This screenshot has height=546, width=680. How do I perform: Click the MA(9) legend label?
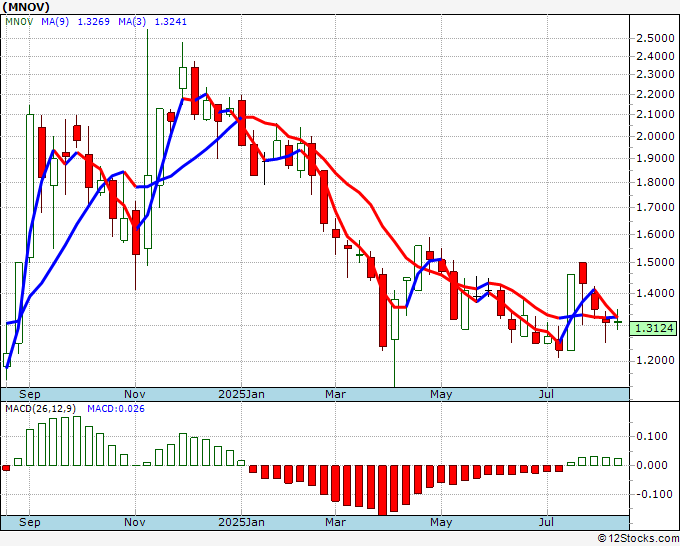click(55, 22)
